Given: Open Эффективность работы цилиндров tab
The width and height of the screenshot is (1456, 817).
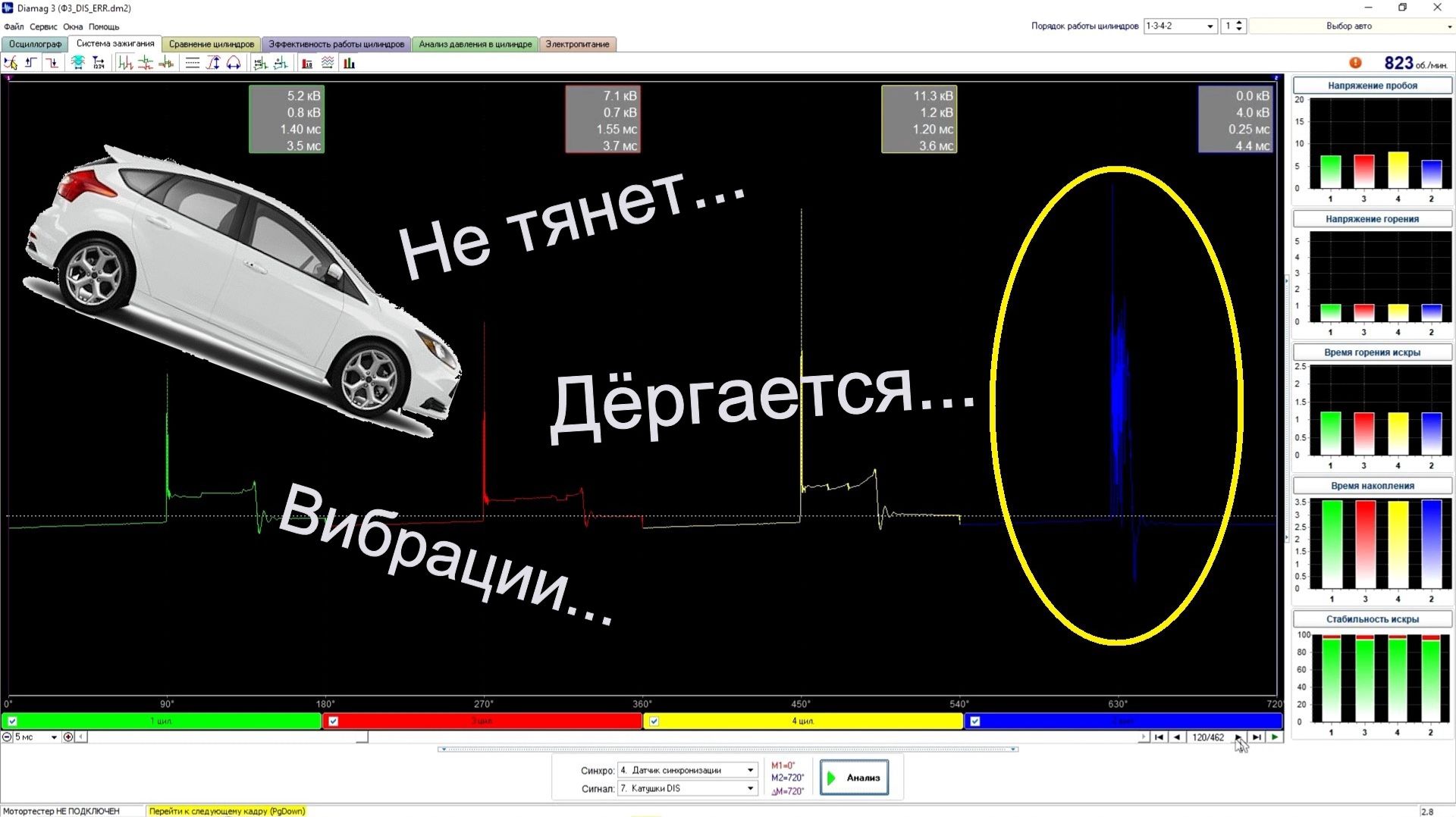Looking at the screenshot, I should [337, 44].
